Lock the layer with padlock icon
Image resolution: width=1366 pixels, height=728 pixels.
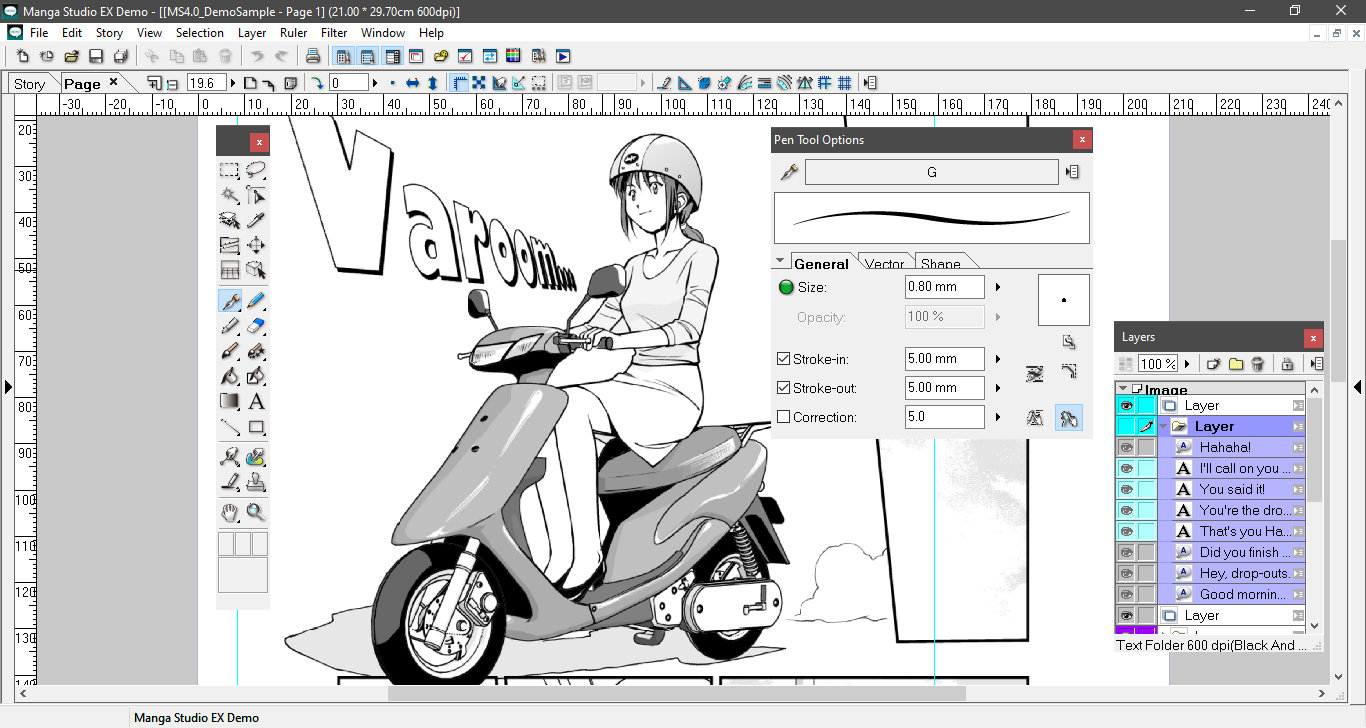click(x=1287, y=364)
